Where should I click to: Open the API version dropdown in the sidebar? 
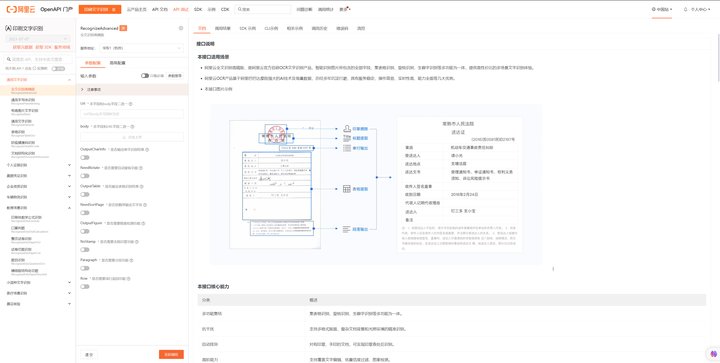pos(38,39)
